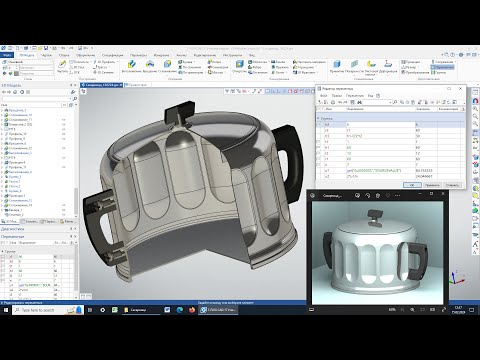
Task: Switch to the Чертёж ribbon tab
Action: coord(46,55)
